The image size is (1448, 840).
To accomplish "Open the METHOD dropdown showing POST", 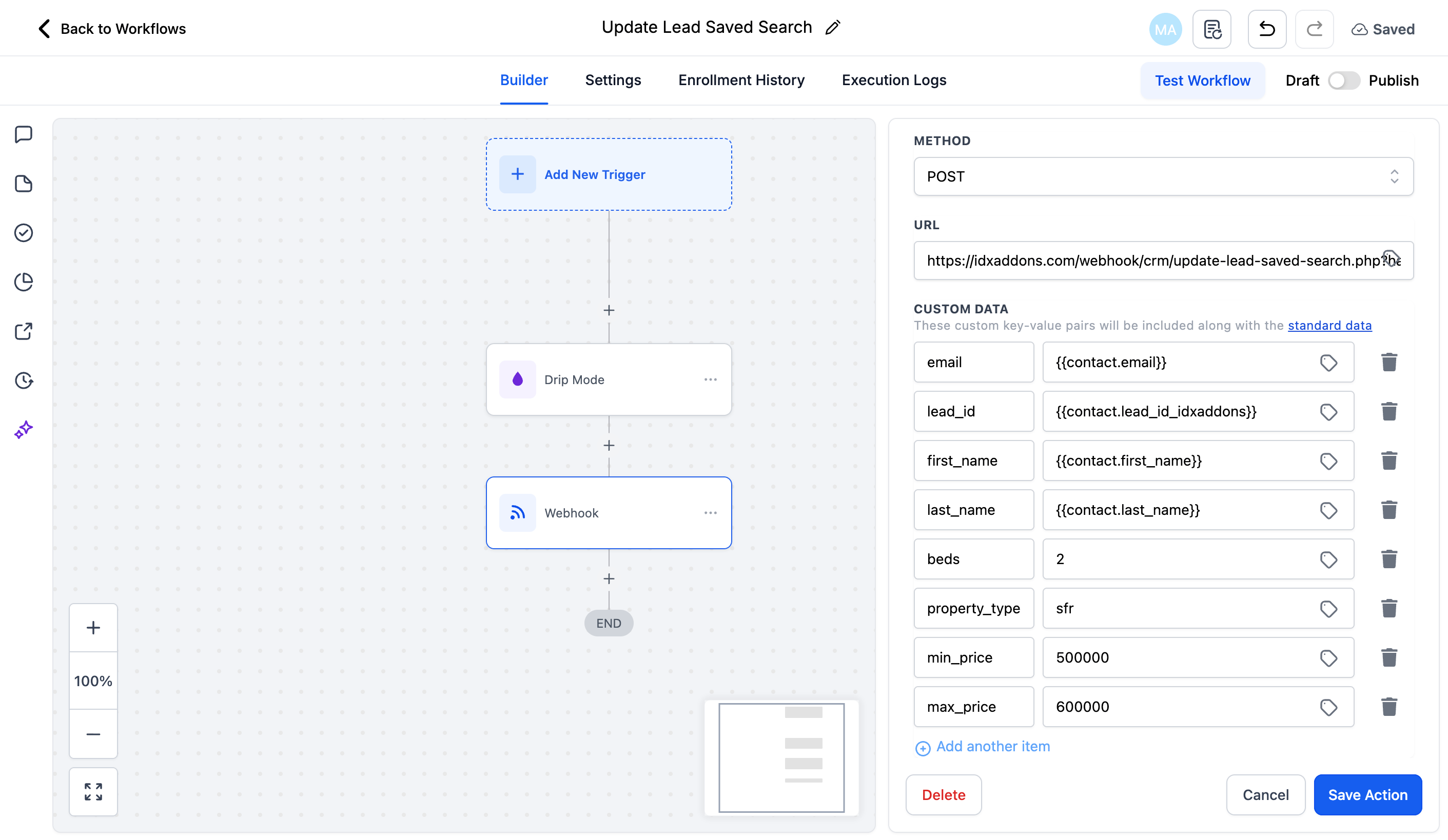I will [1163, 176].
